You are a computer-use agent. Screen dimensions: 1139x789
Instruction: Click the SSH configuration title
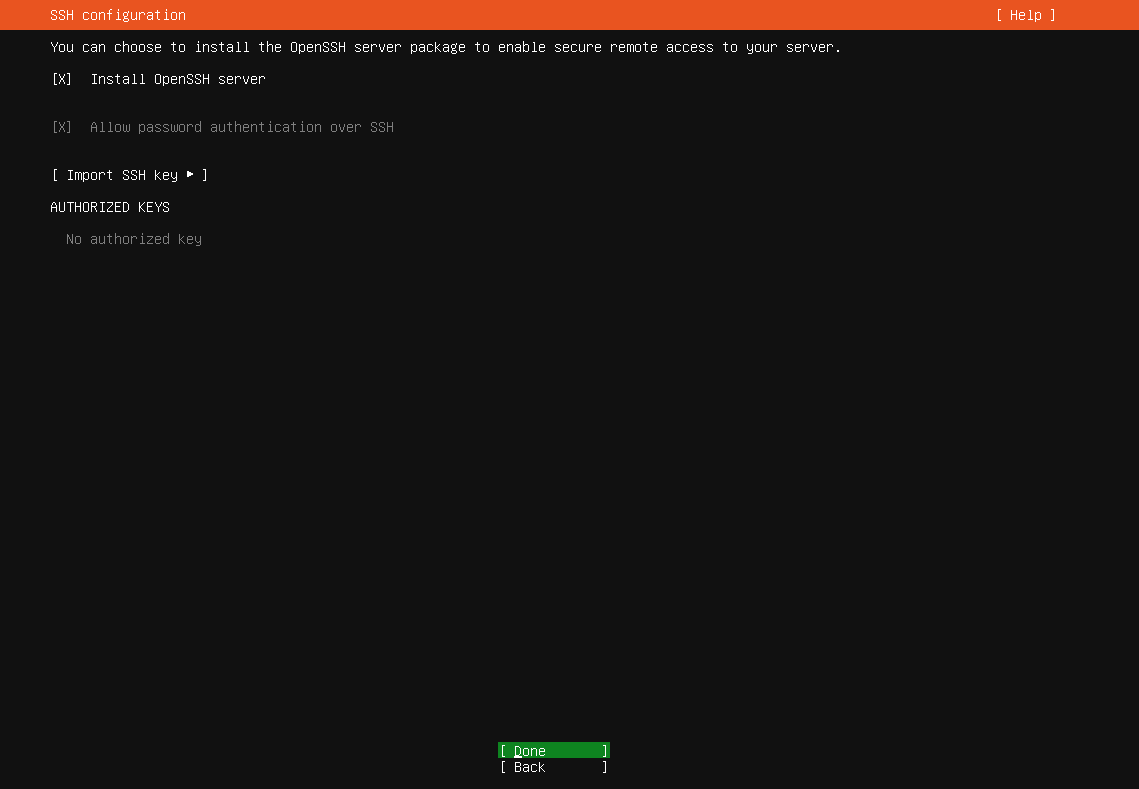point(118,15)
